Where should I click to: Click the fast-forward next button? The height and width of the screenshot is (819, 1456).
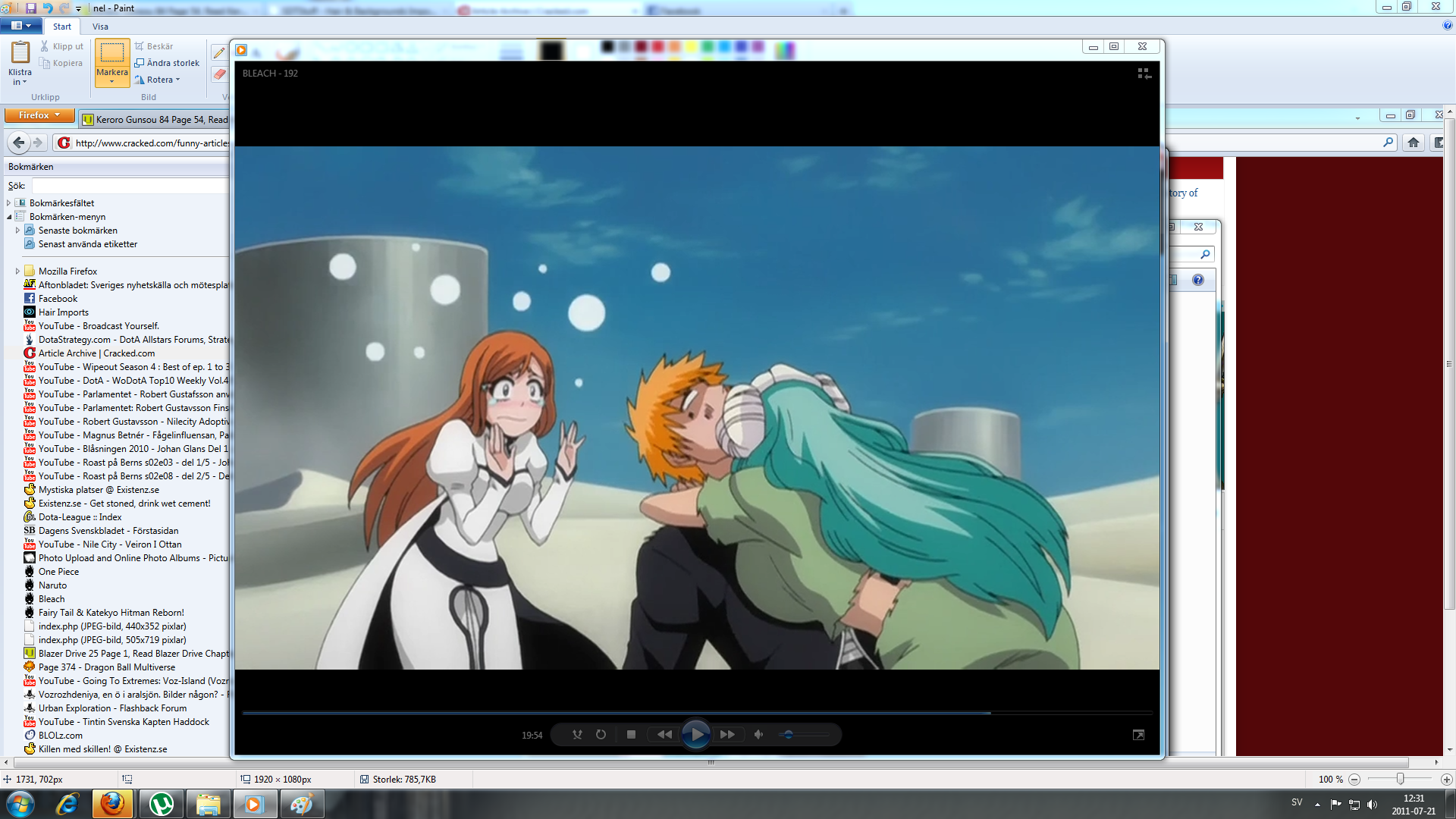tap(727, 734)
